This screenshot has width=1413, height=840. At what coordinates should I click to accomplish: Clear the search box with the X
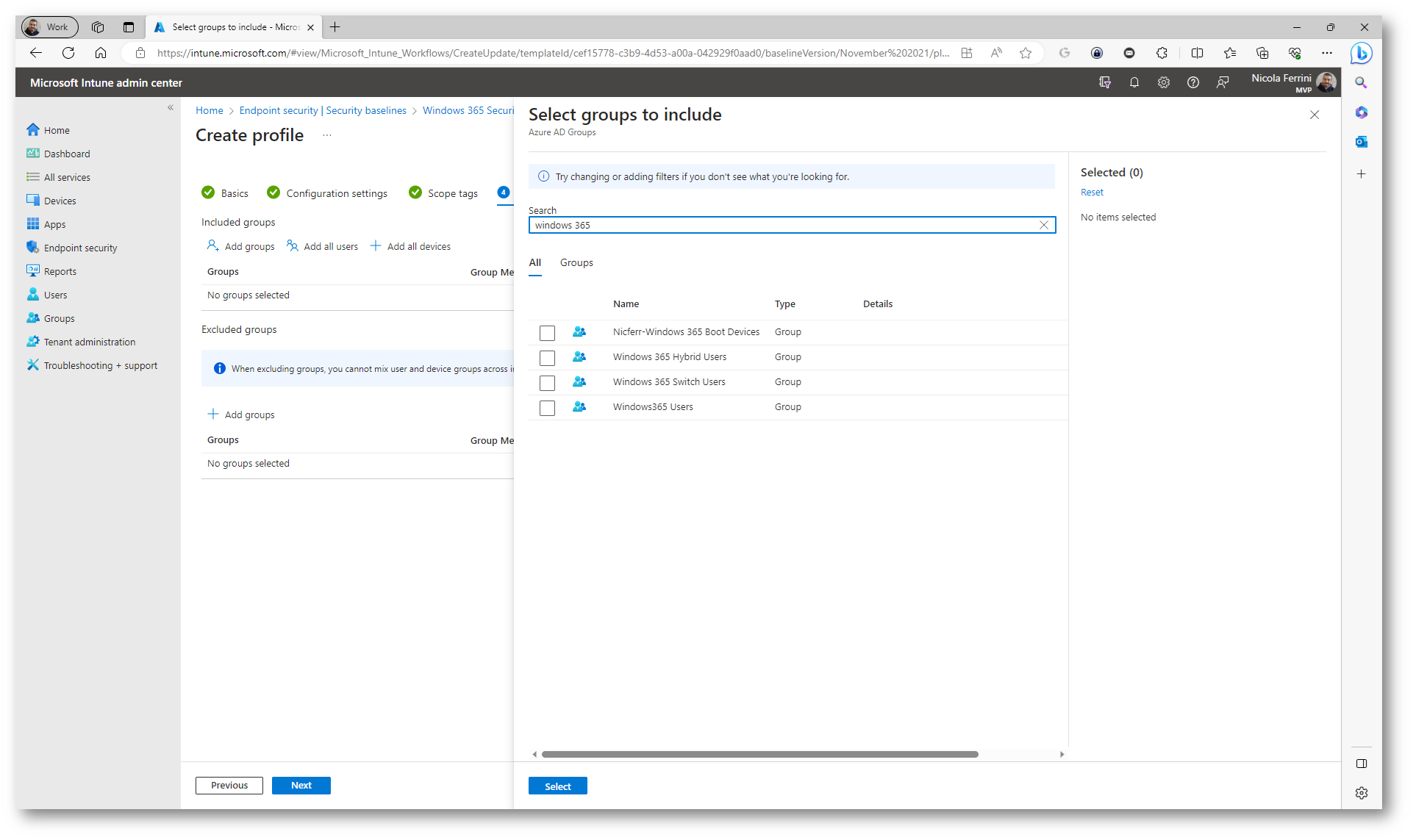[x=1044, y=225]
